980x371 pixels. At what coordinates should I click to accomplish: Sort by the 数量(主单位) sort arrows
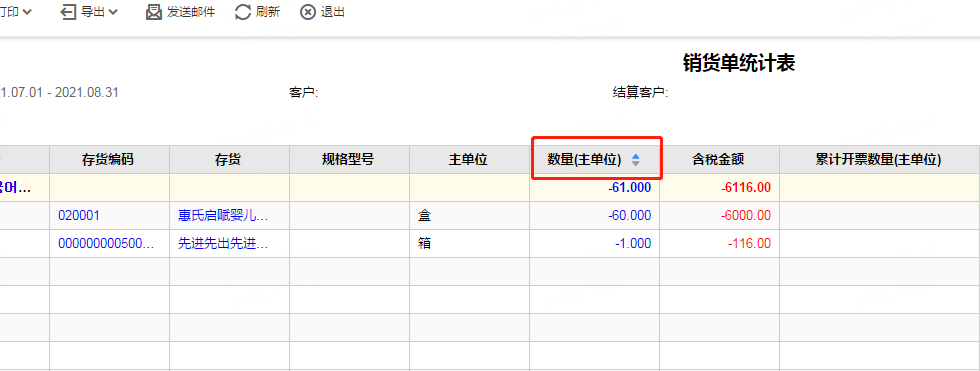636,160
